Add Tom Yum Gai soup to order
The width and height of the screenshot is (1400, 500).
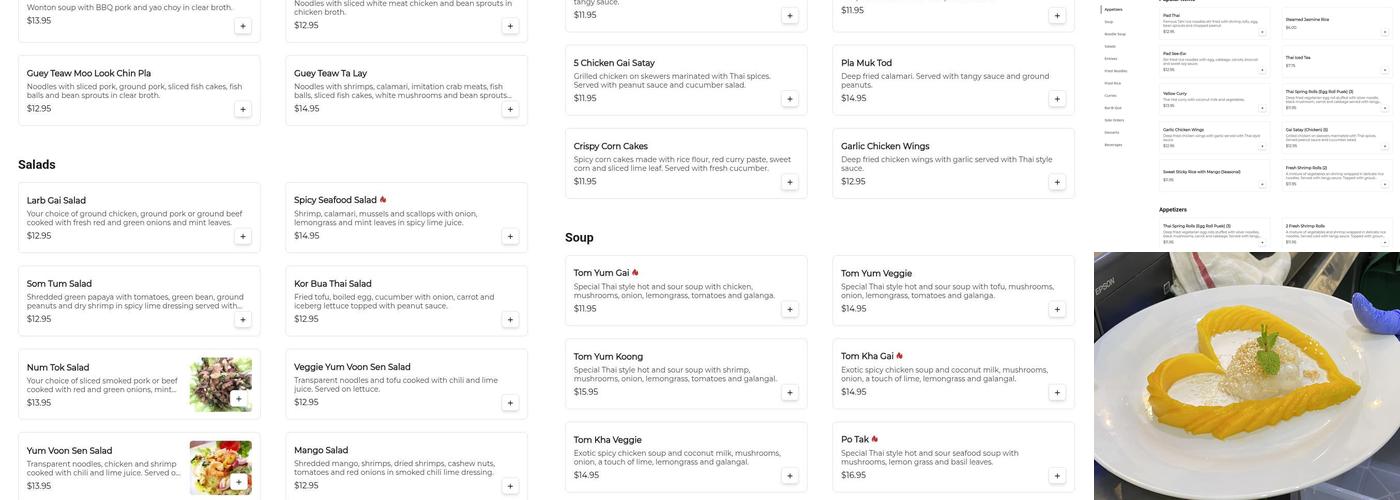(790, 310)
